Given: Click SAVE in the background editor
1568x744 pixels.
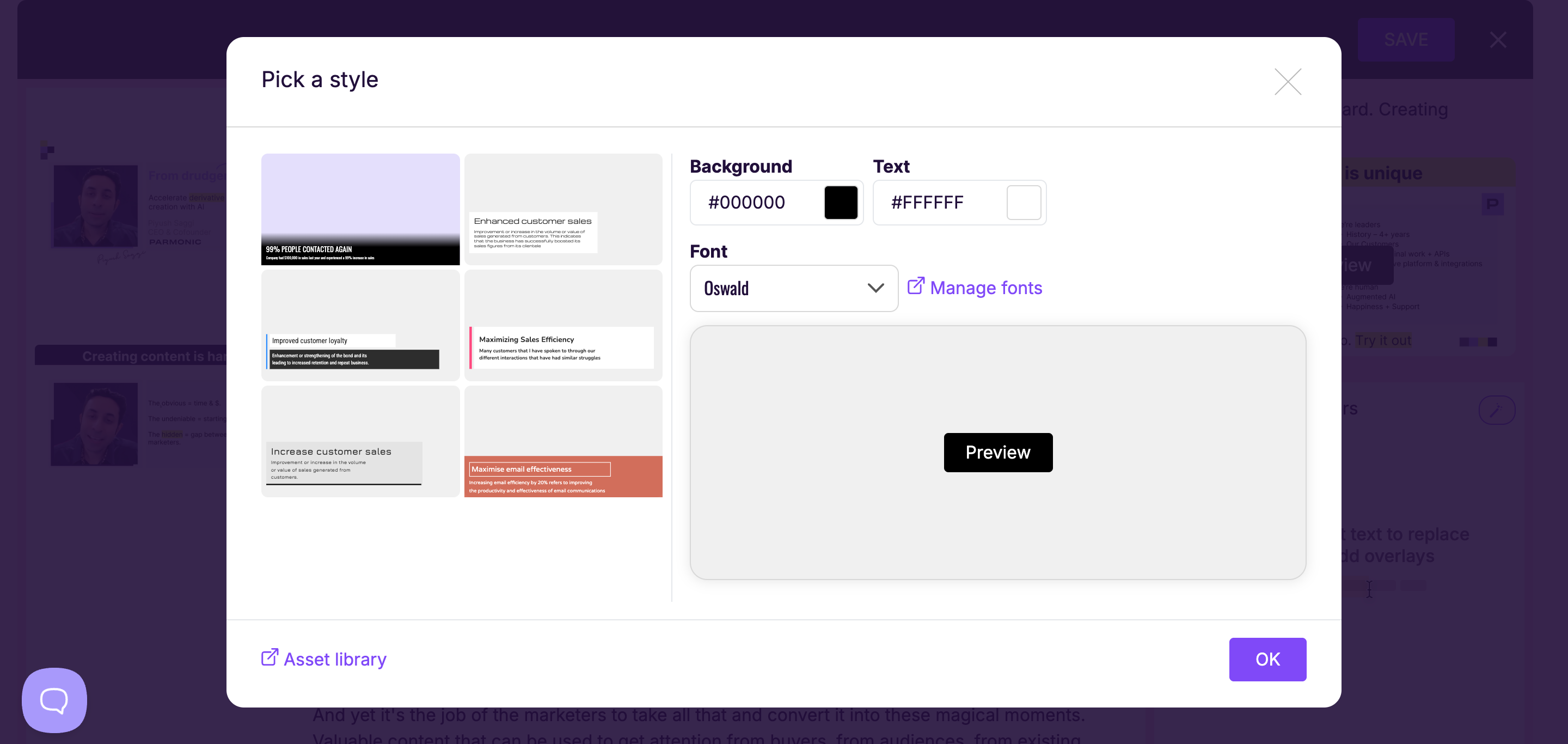Looking at the screenshot, I should tap(1405, 40).
